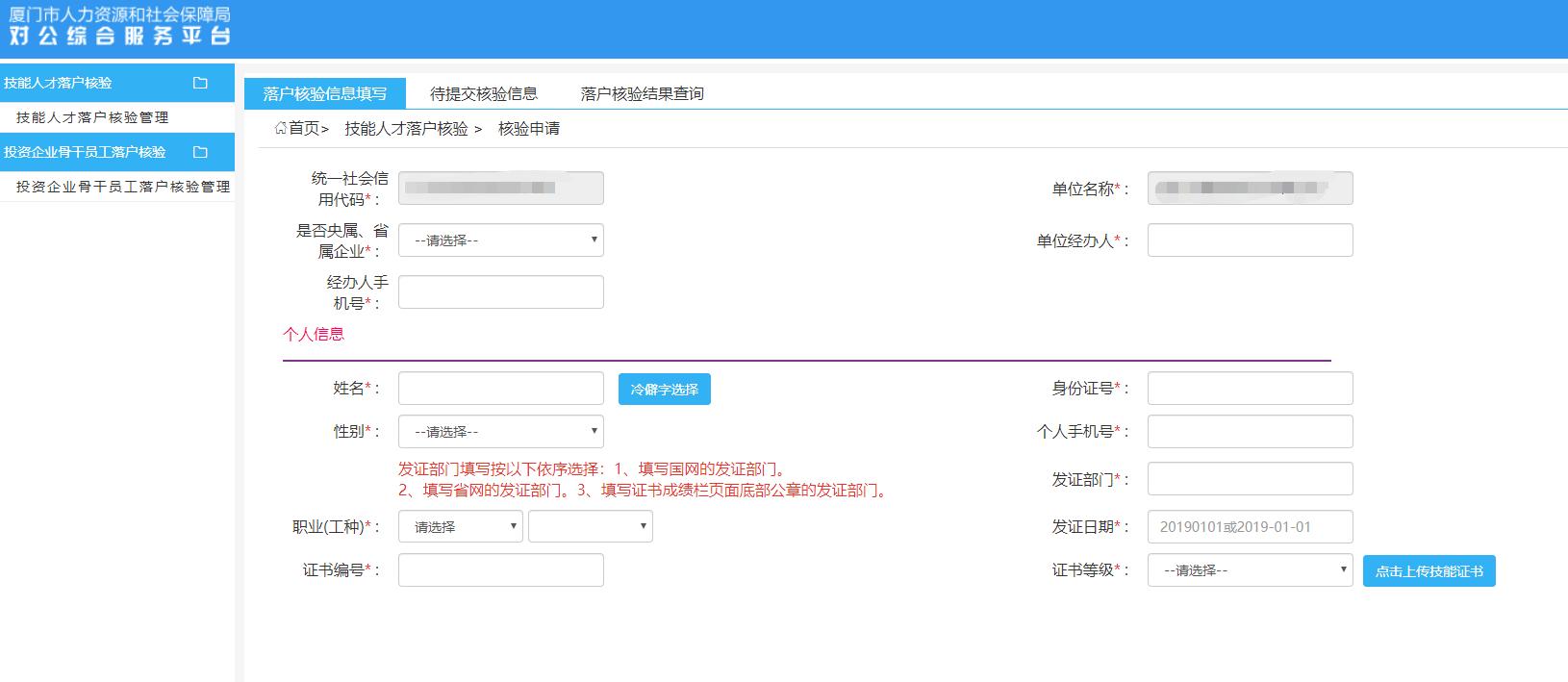This screenshot has width=1568, height=682.
Task: Click the 对公综合服务平台 header title
Action: pyautogui.click(x=120, y=36)
